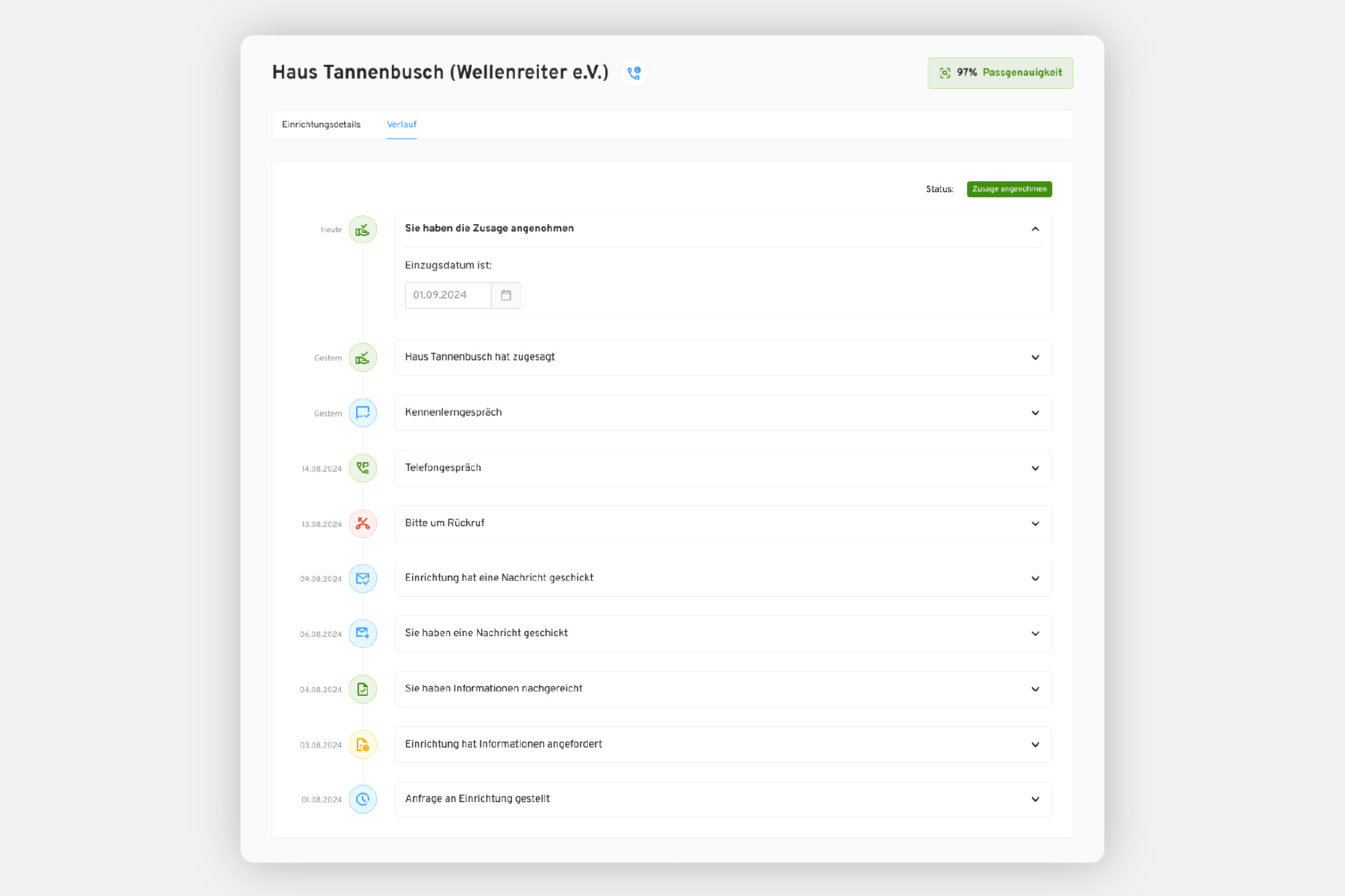Viewport: 1345px width, 896px height.
Task: Switch to the Einrichtungsdetails tab
Action: [321, 124]
